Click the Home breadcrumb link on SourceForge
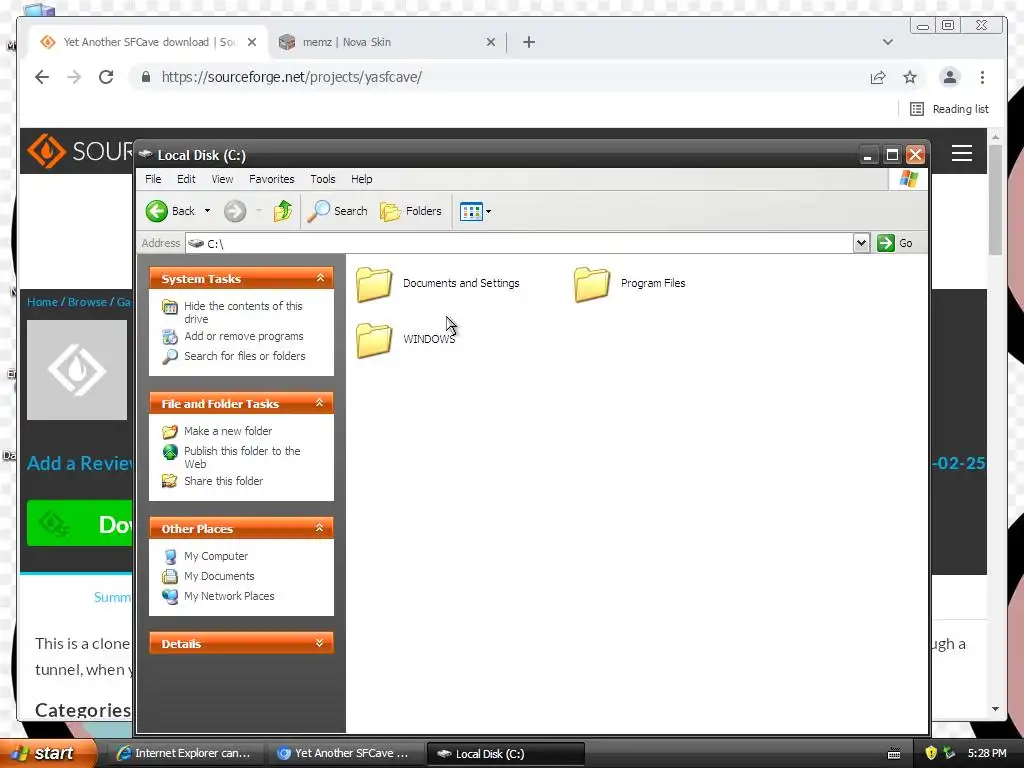The image size is (1024, 768). [42, 302]
